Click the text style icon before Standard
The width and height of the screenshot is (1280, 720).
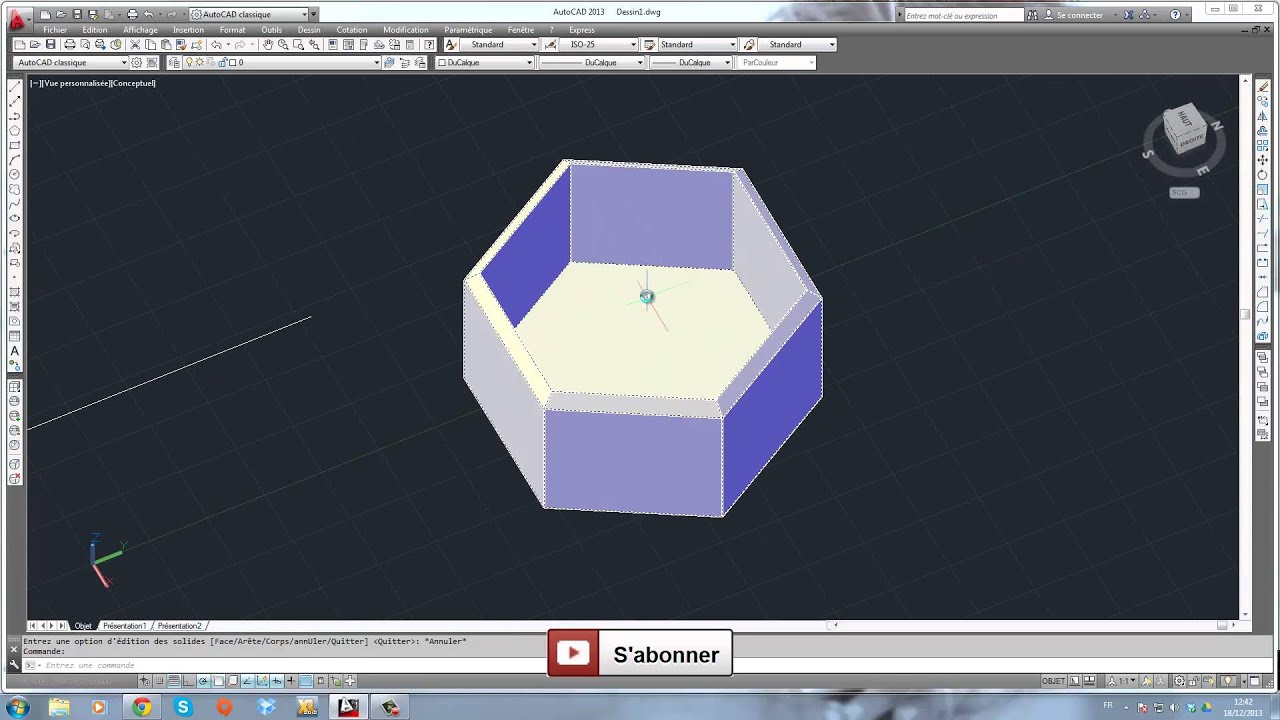click(x=451, y=45)
